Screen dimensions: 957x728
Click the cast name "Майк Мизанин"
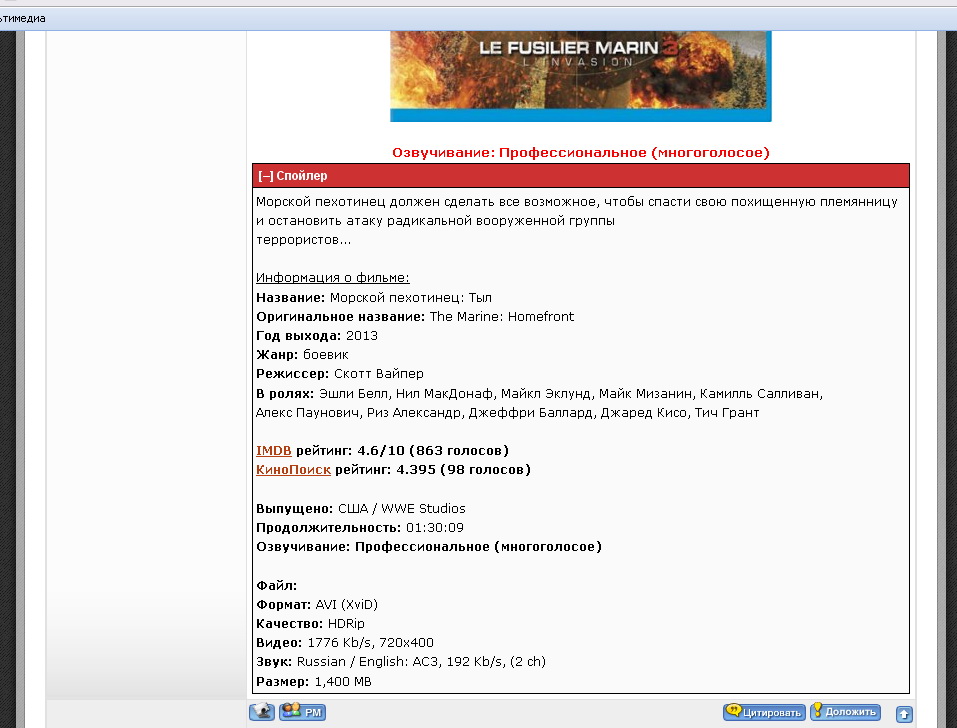(645, 394)
